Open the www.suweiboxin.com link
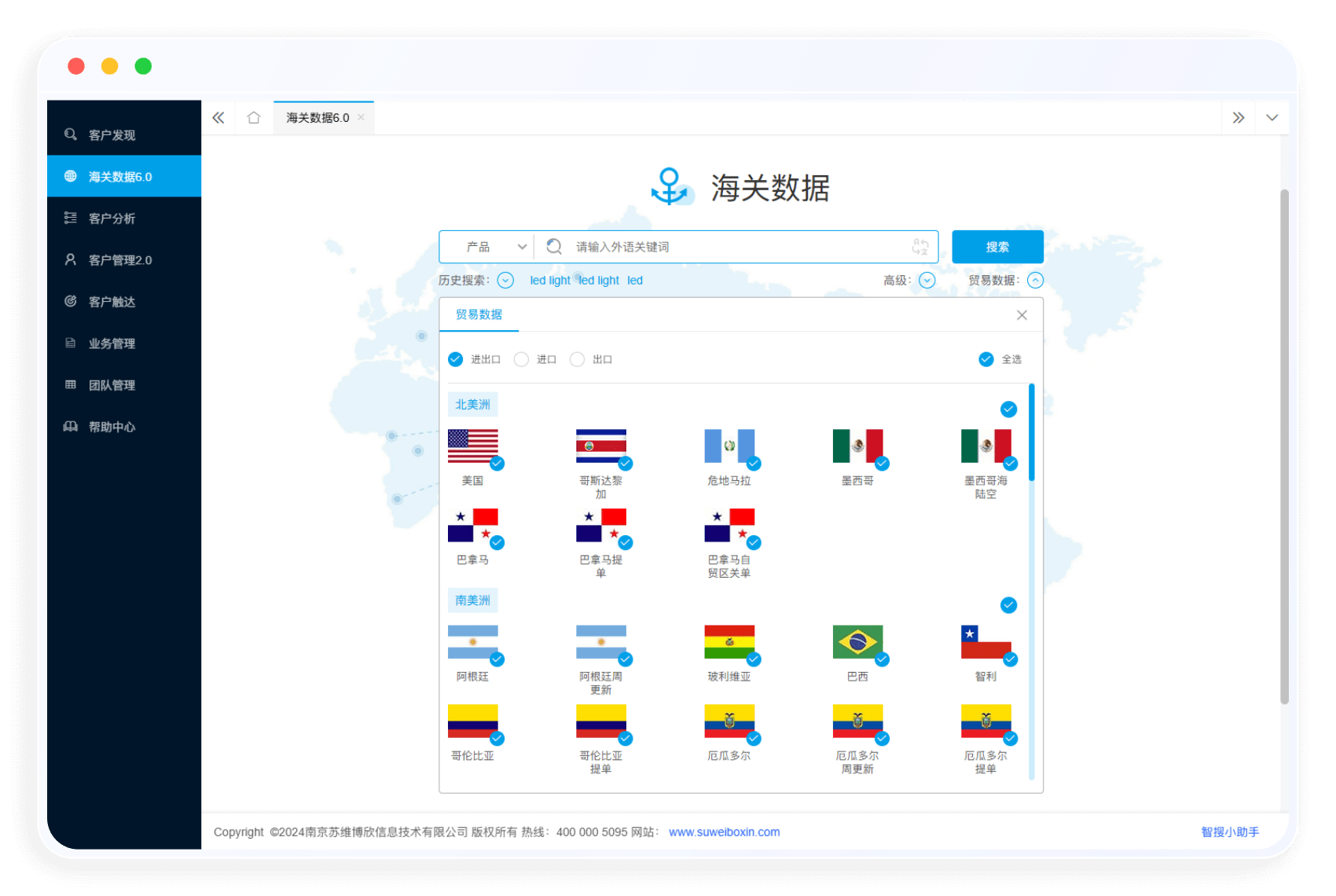Viewport: 1336px width, 896px height. pyautogui.click(x=724, y=832)
